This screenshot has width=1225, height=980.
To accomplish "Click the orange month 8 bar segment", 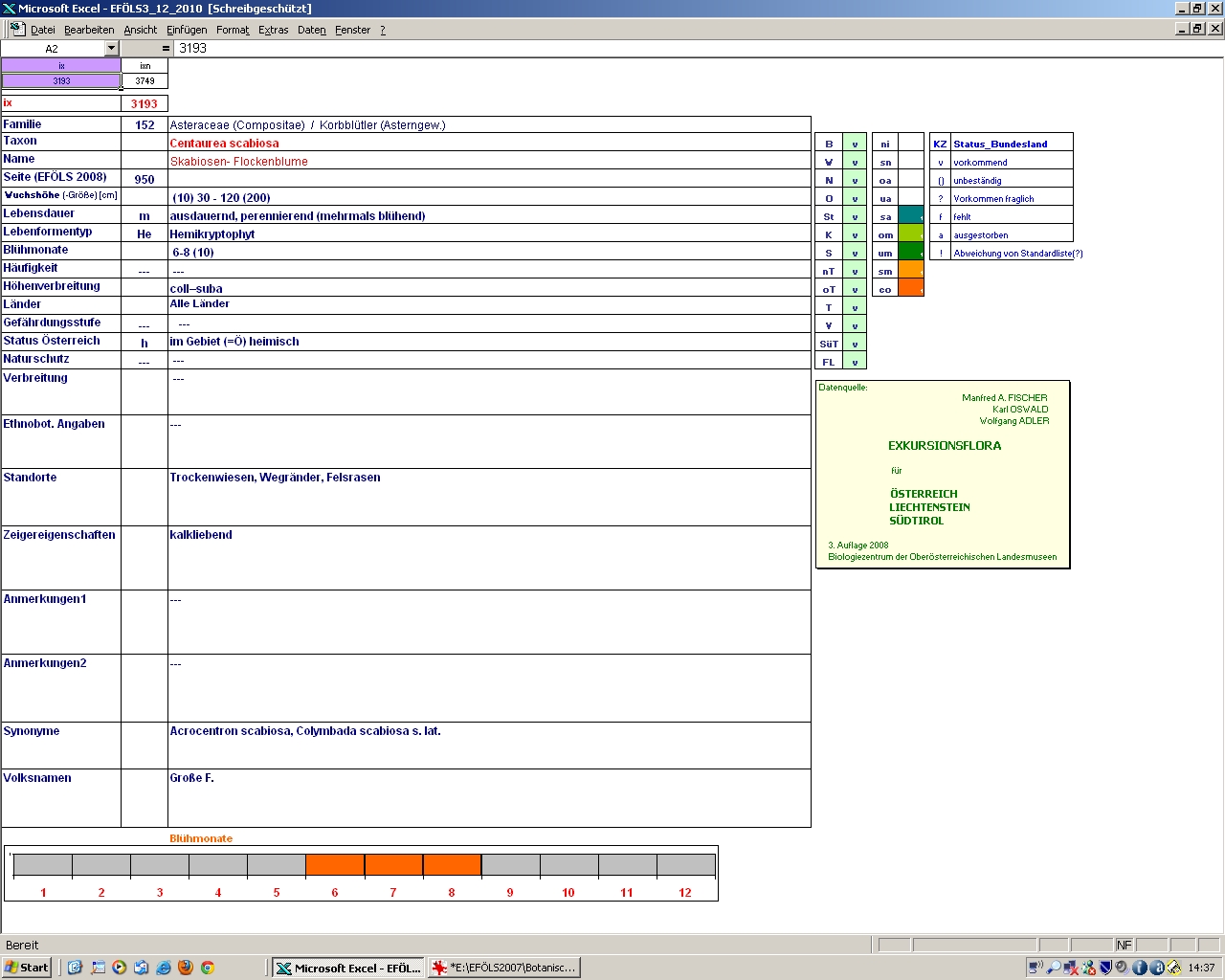I will click(452, 864).
